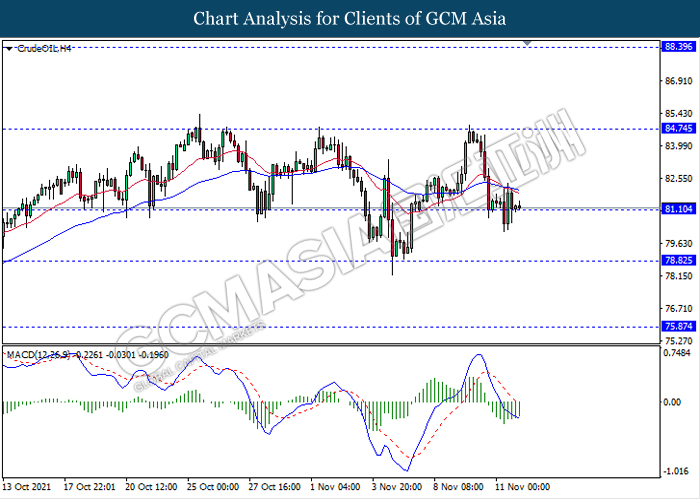Click the -1.016 MACD scale value
Image resolution: width=700 pixels, height=500 pixels.
click(x=677, y=472)
